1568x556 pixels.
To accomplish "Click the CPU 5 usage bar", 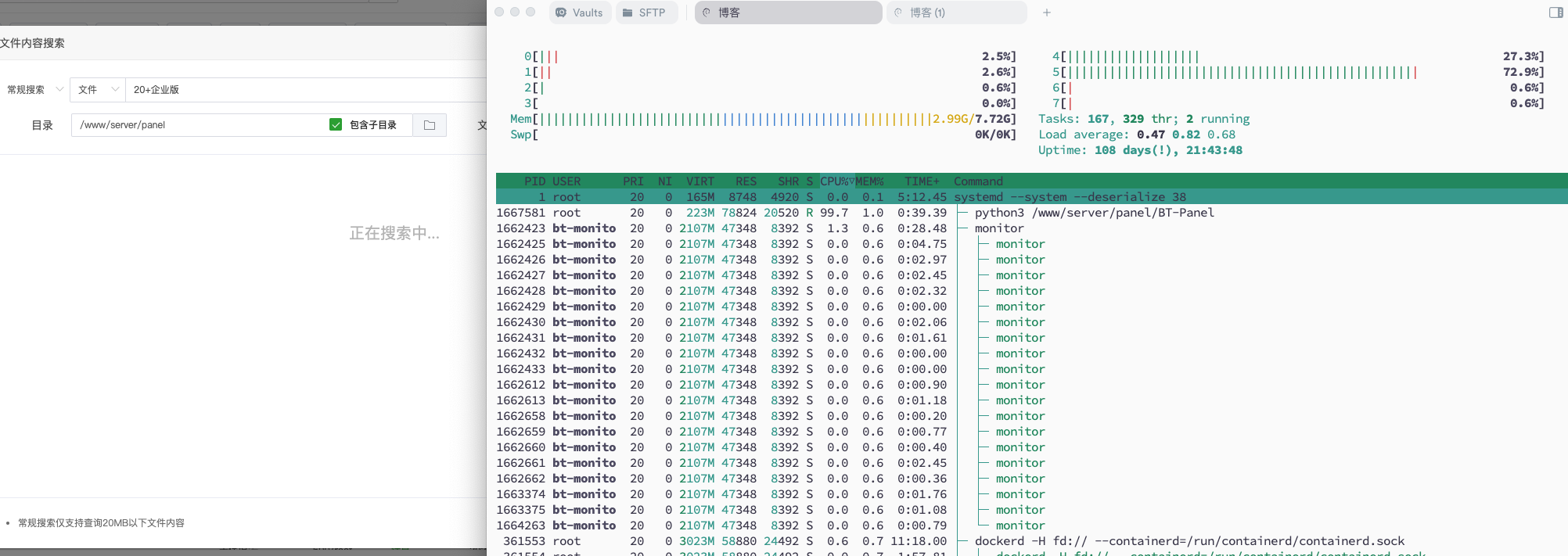I will pos(1298,72).
